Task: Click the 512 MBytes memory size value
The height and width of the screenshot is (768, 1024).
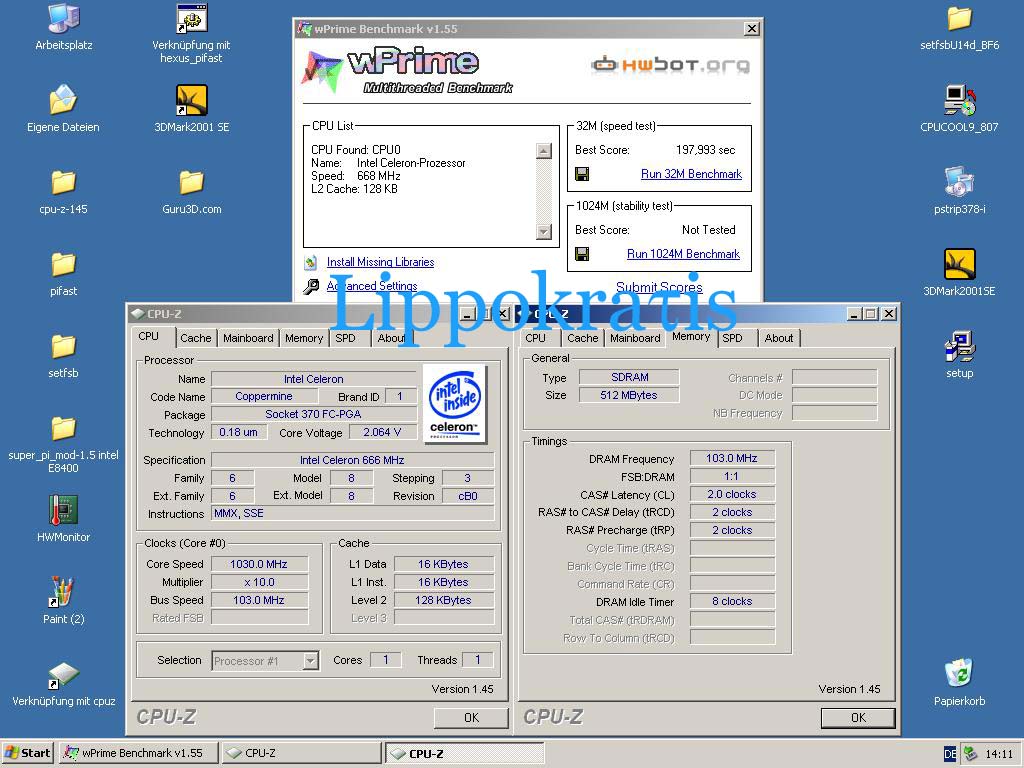Action: click(x=629, y=395)
